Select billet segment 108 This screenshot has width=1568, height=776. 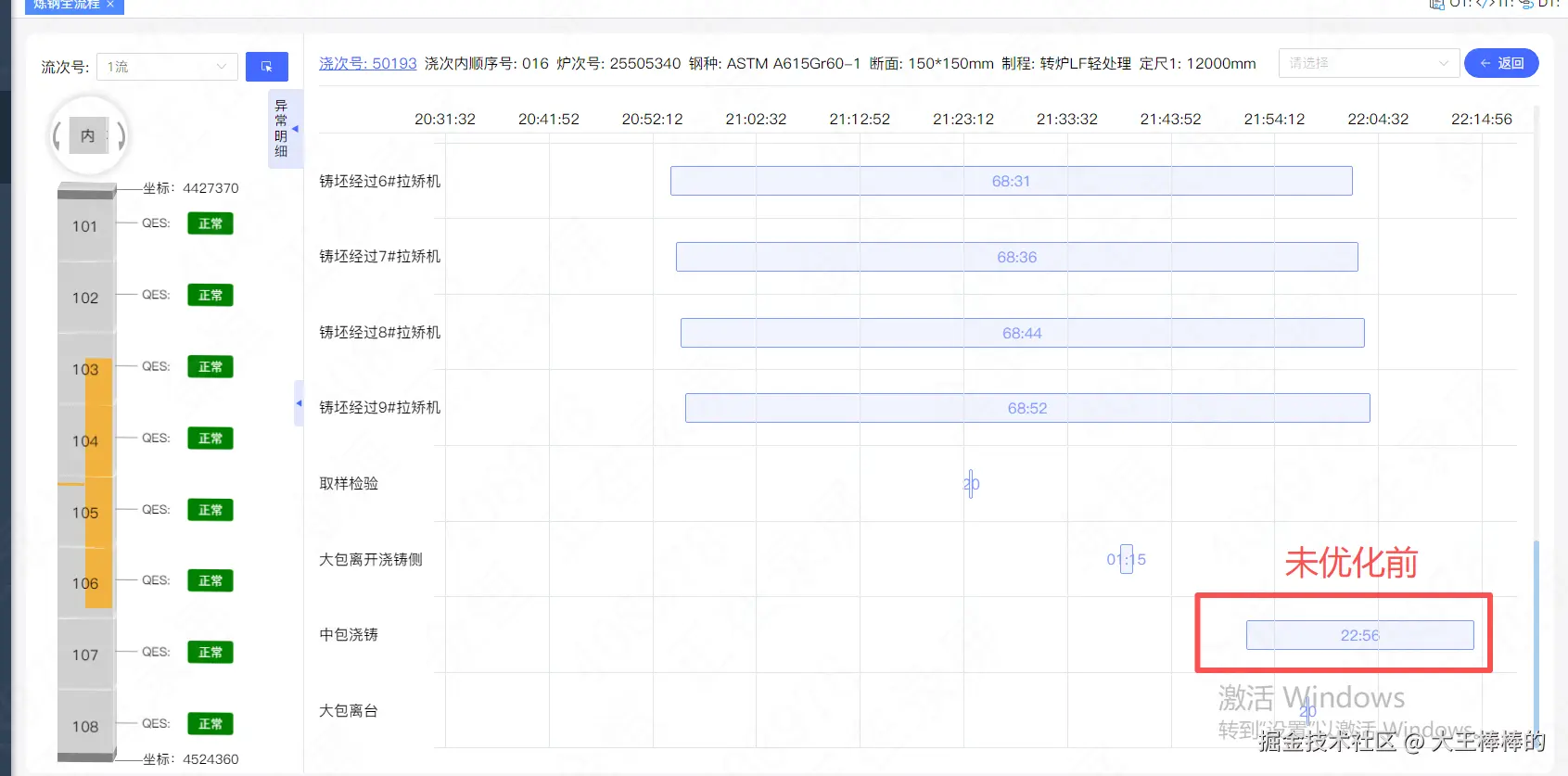[x=85, y=726]
